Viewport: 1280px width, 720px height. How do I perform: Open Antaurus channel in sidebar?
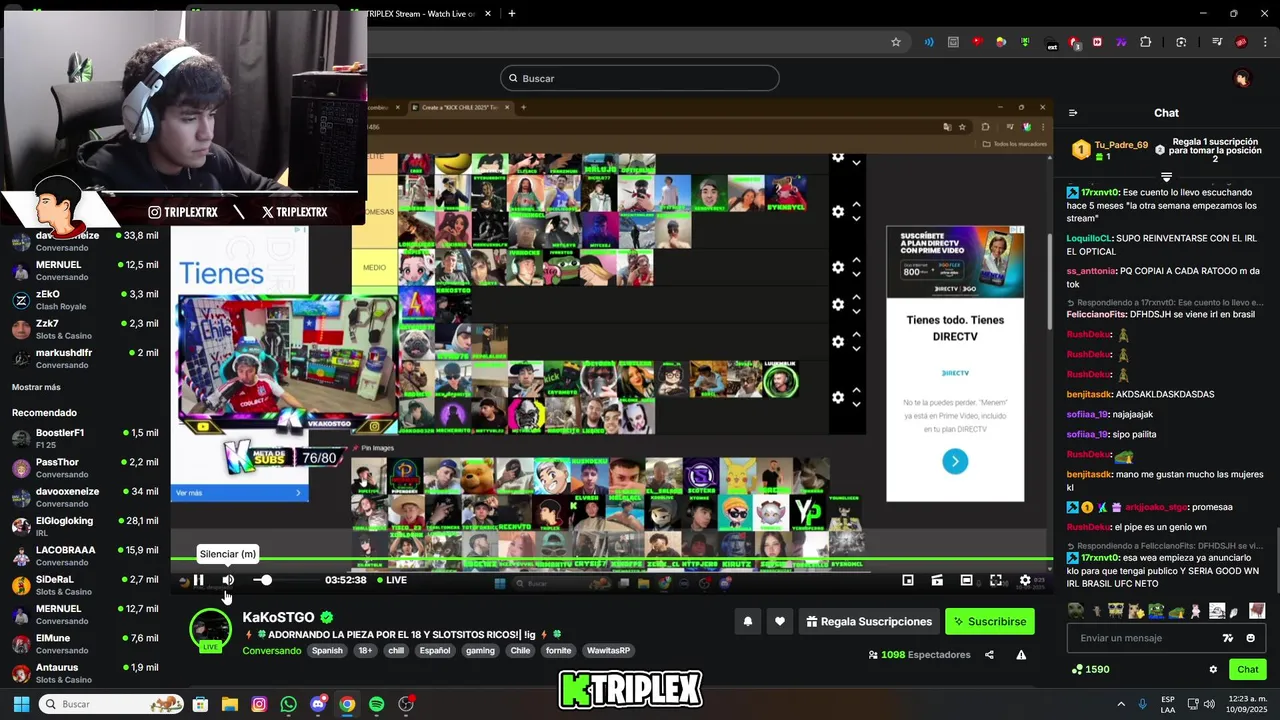(85, 673)
